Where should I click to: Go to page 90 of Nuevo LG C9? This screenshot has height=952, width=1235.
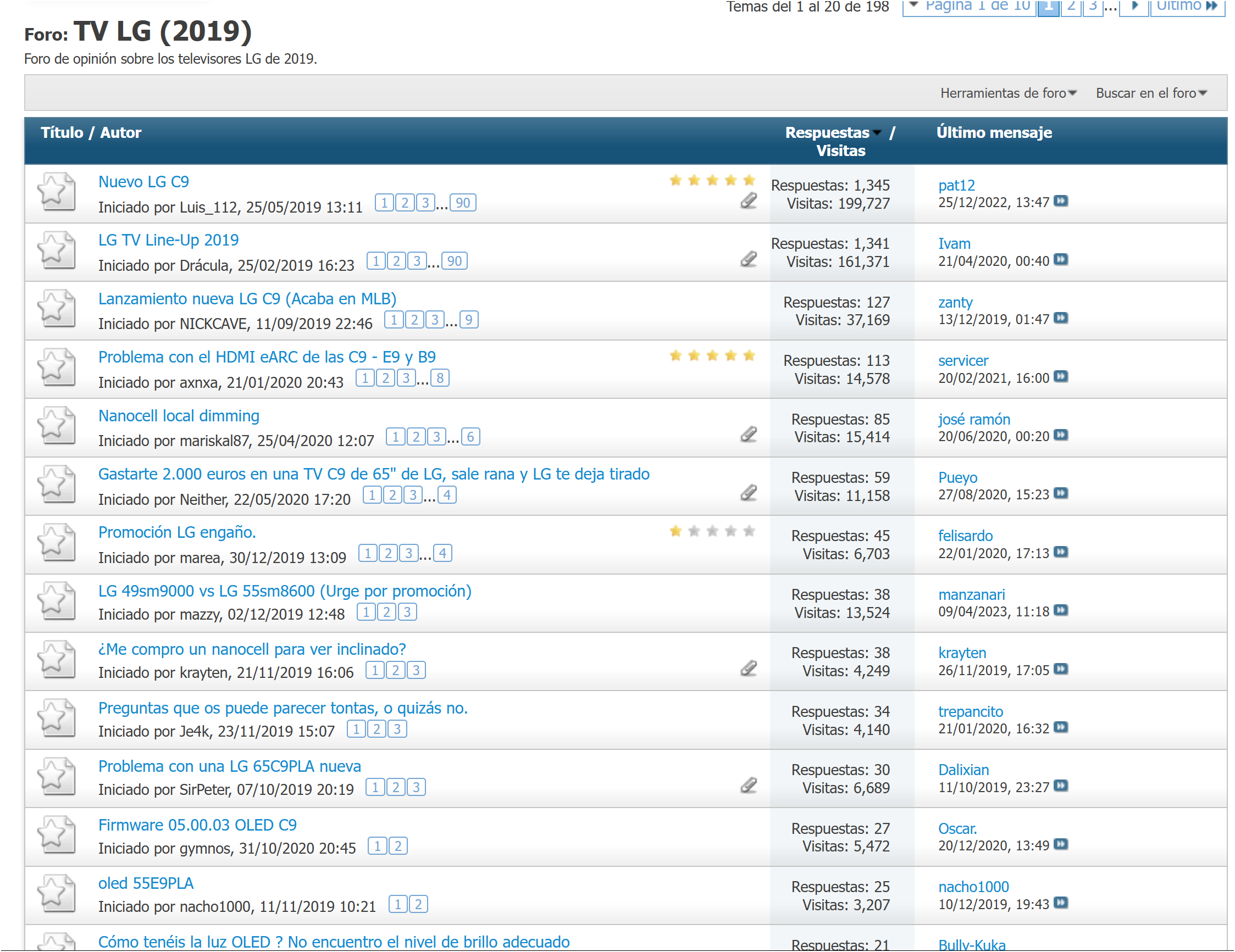click(x=463, y=203)
